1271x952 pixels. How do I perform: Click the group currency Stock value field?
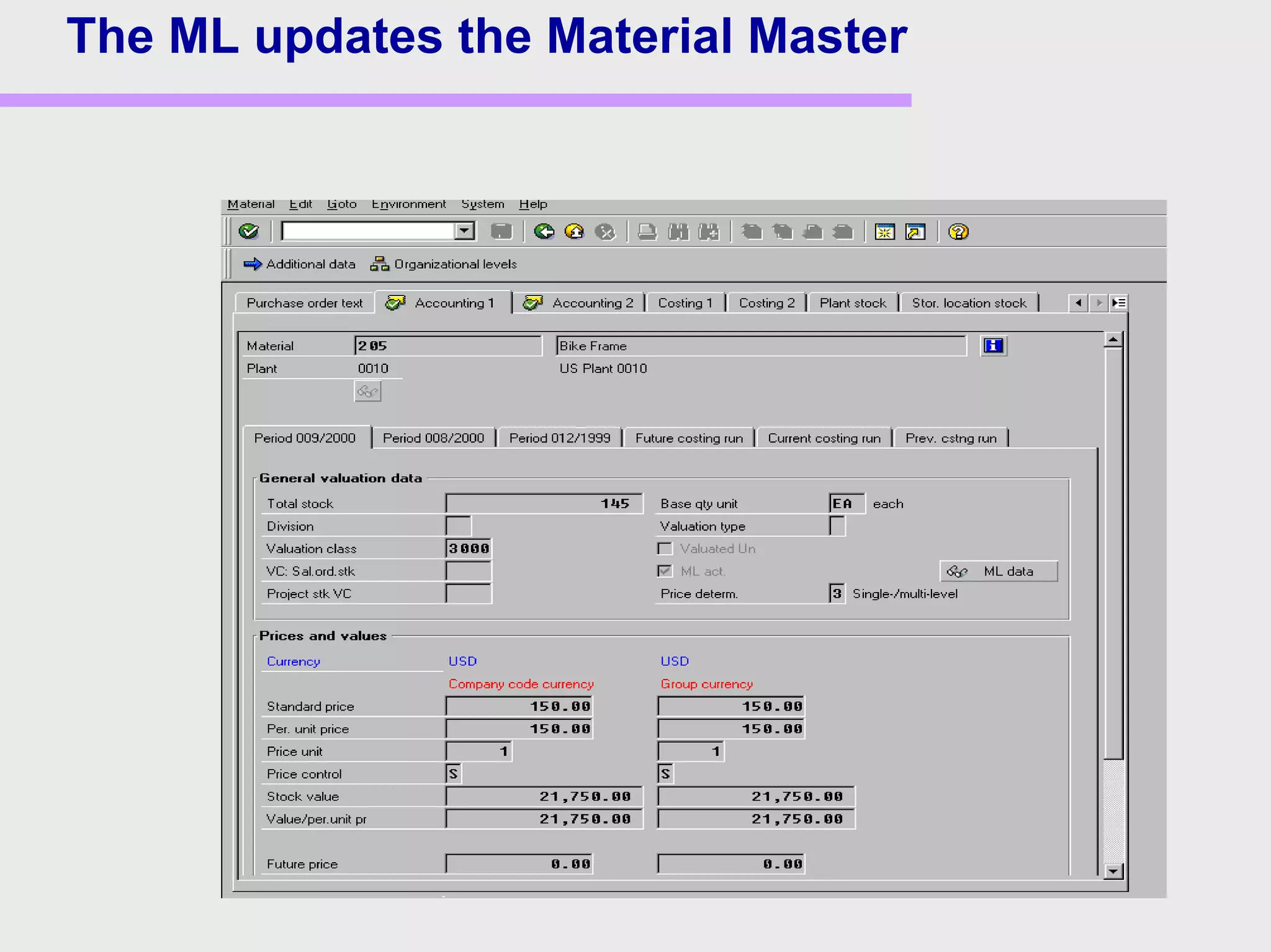tap(756, 796)
